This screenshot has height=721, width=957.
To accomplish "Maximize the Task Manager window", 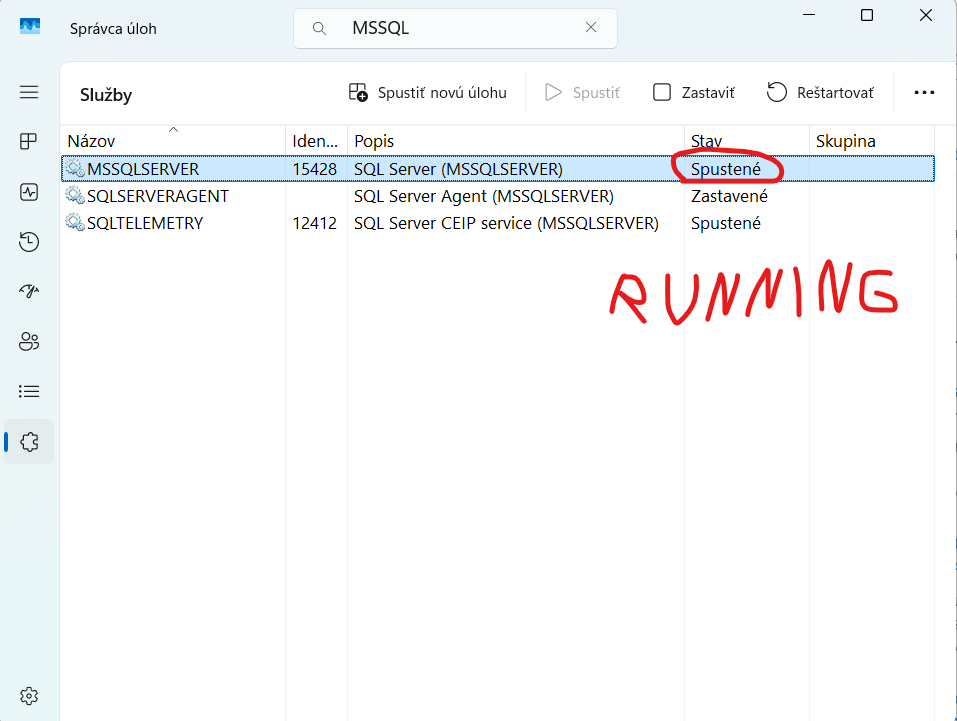I will click(867, 15).
